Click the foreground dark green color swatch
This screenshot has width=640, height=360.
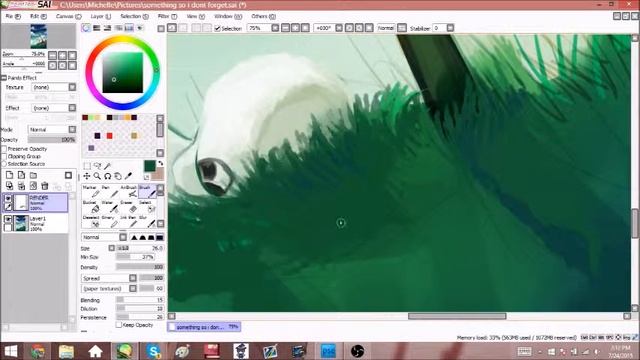click(149, 165)
